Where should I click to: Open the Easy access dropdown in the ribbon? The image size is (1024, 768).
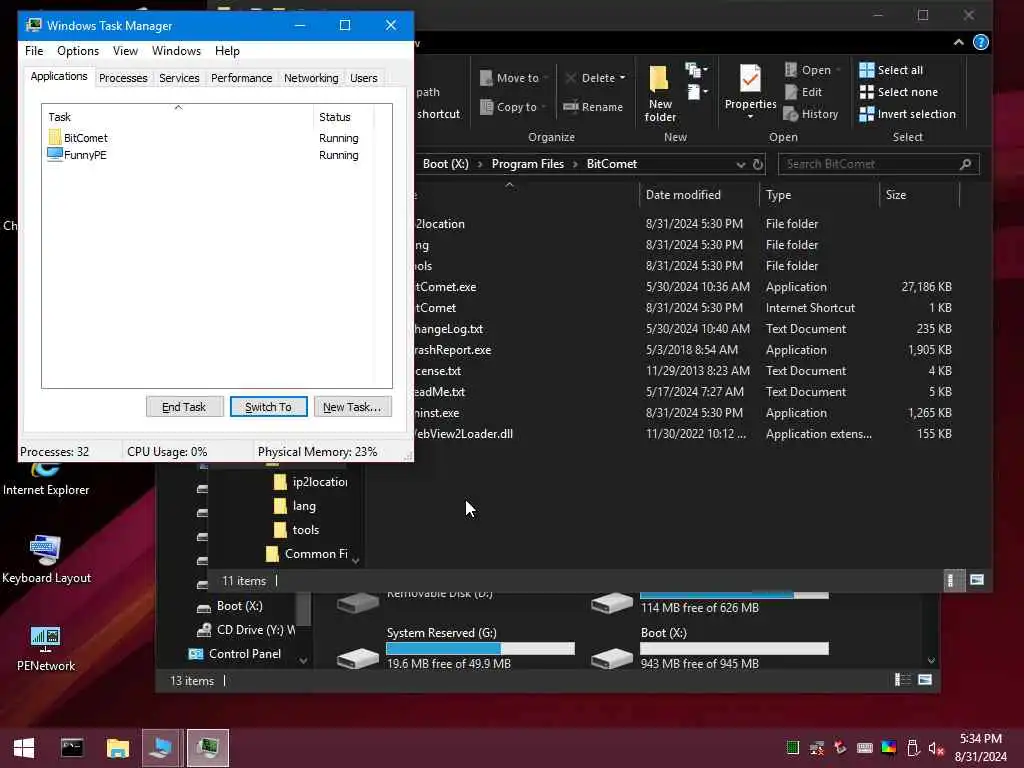click(697, 92)
